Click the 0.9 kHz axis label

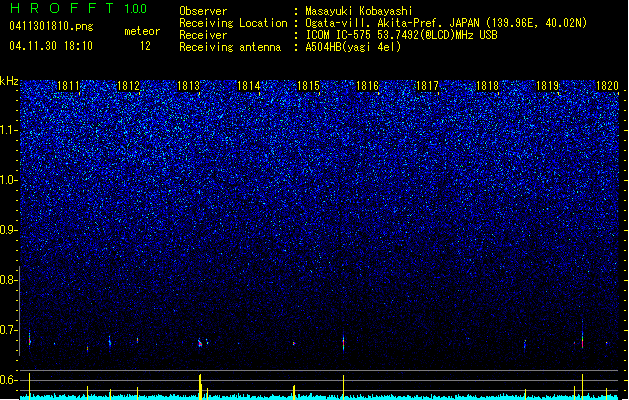click(8, 230)
